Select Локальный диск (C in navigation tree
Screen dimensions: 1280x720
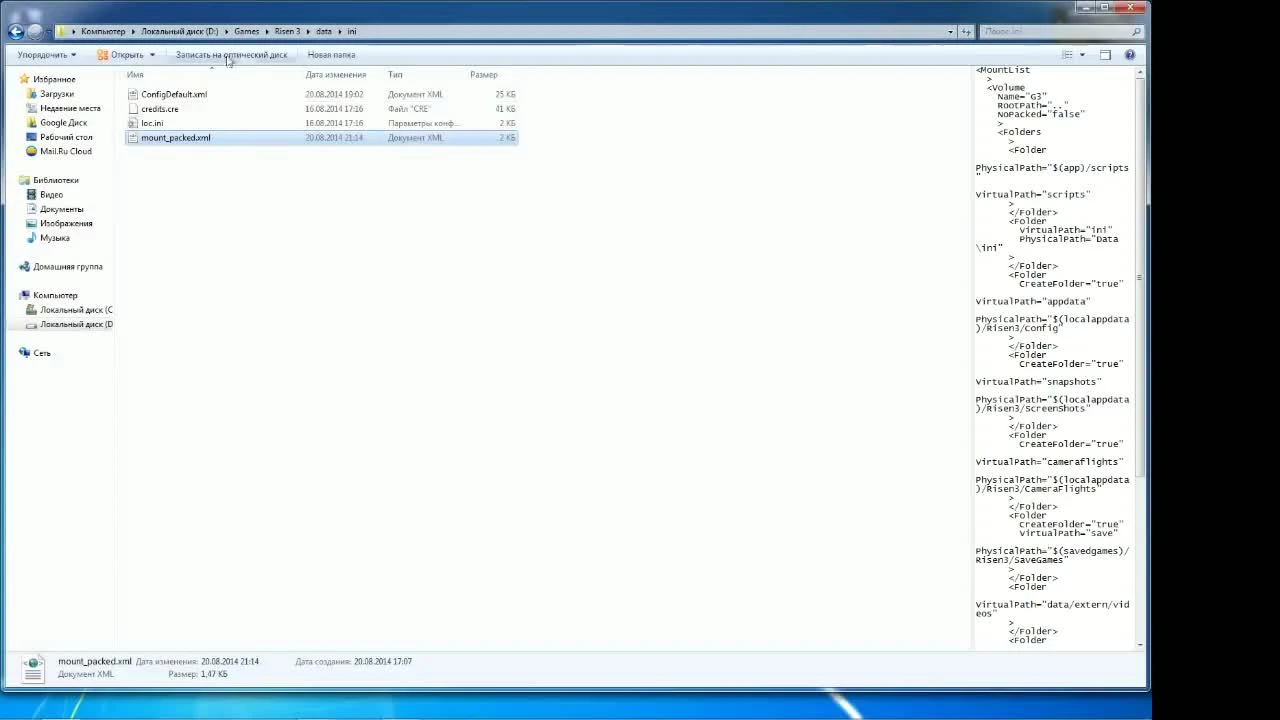[x=76, y=310]
